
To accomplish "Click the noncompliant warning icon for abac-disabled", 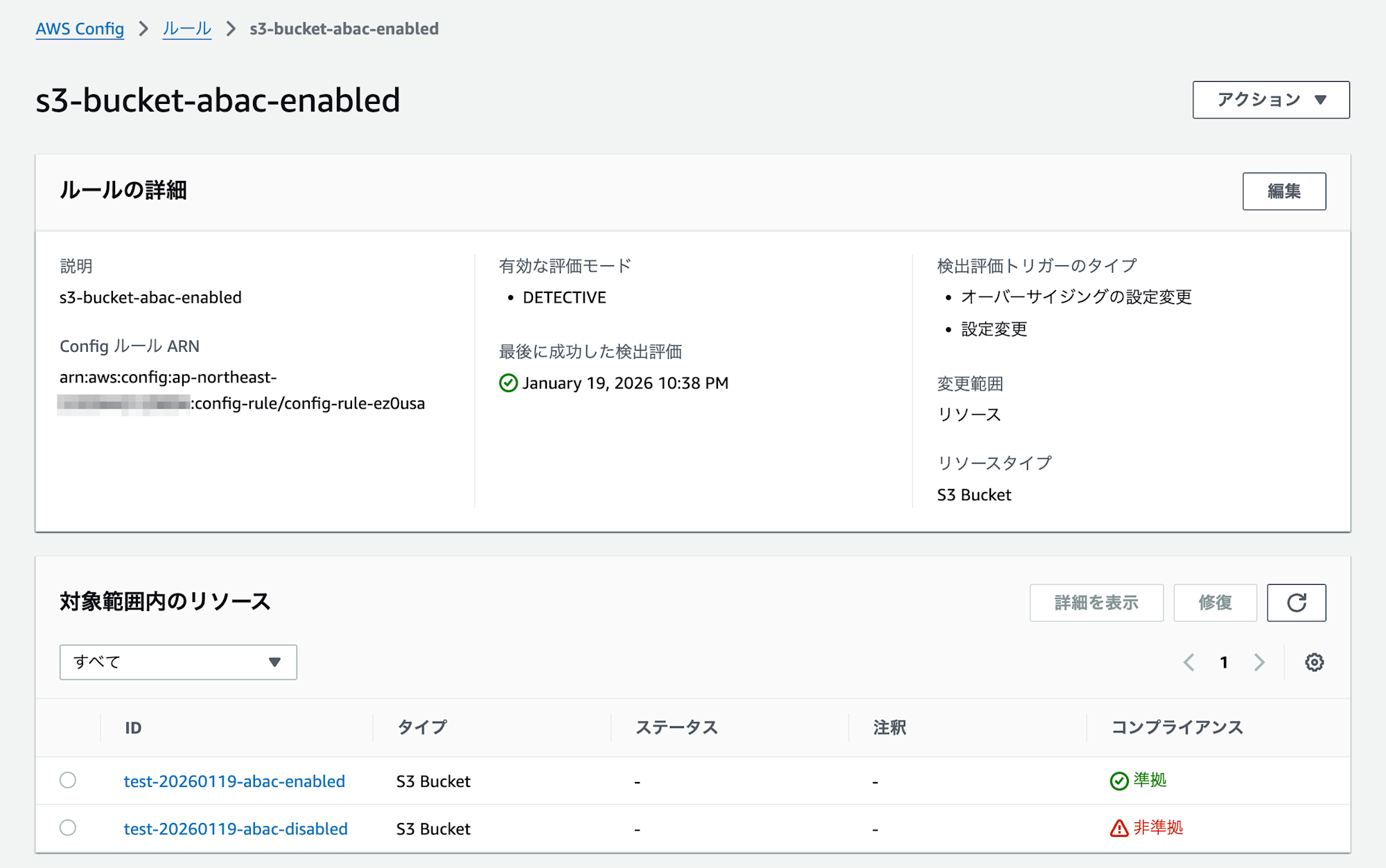I will tap(1119, 828).
